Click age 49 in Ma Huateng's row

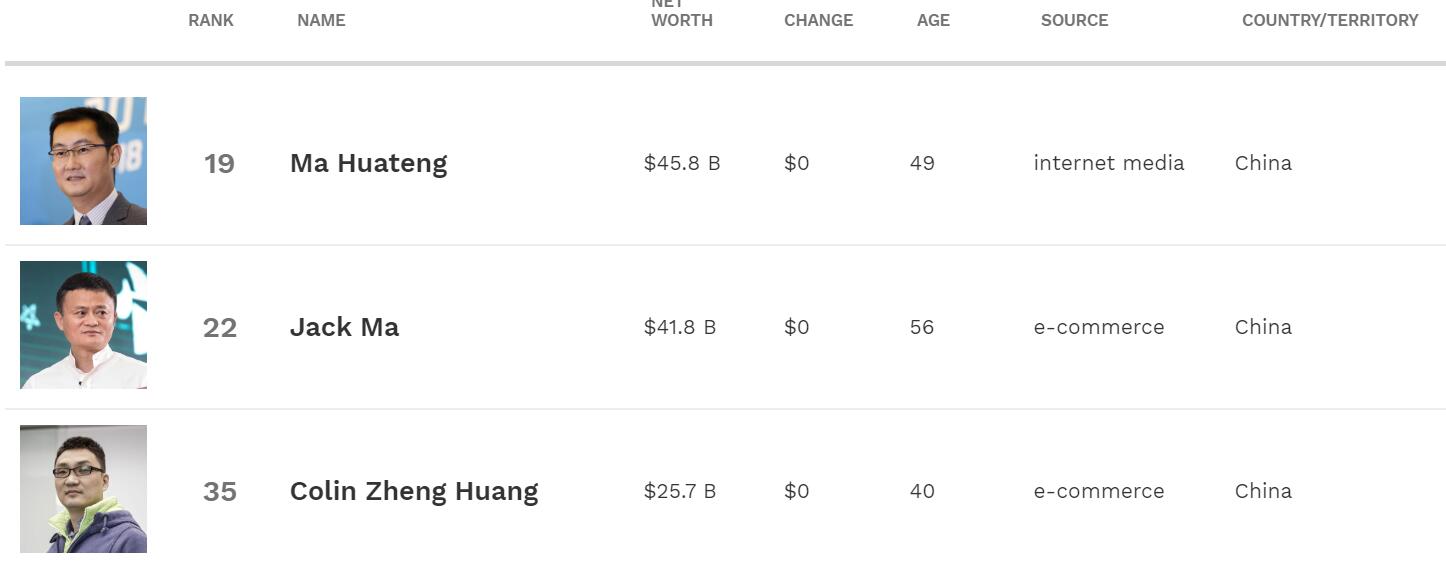[922, 163]
